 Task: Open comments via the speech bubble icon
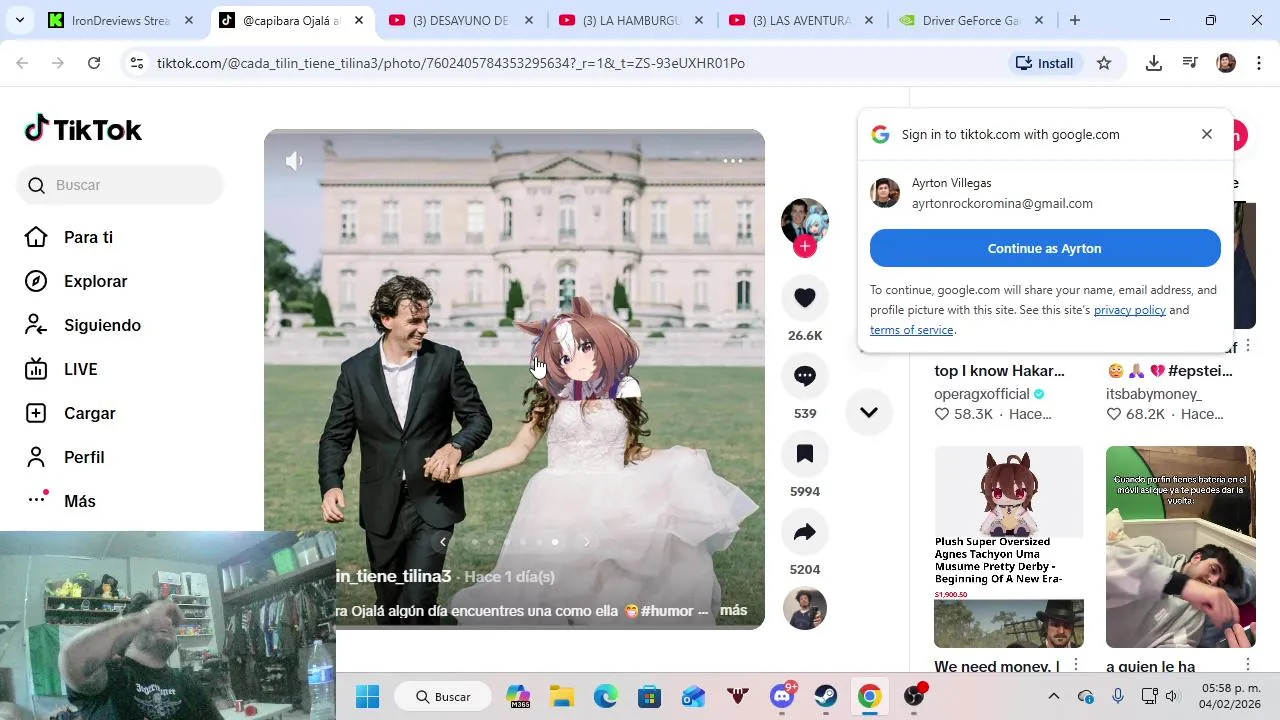coord(805,376)
